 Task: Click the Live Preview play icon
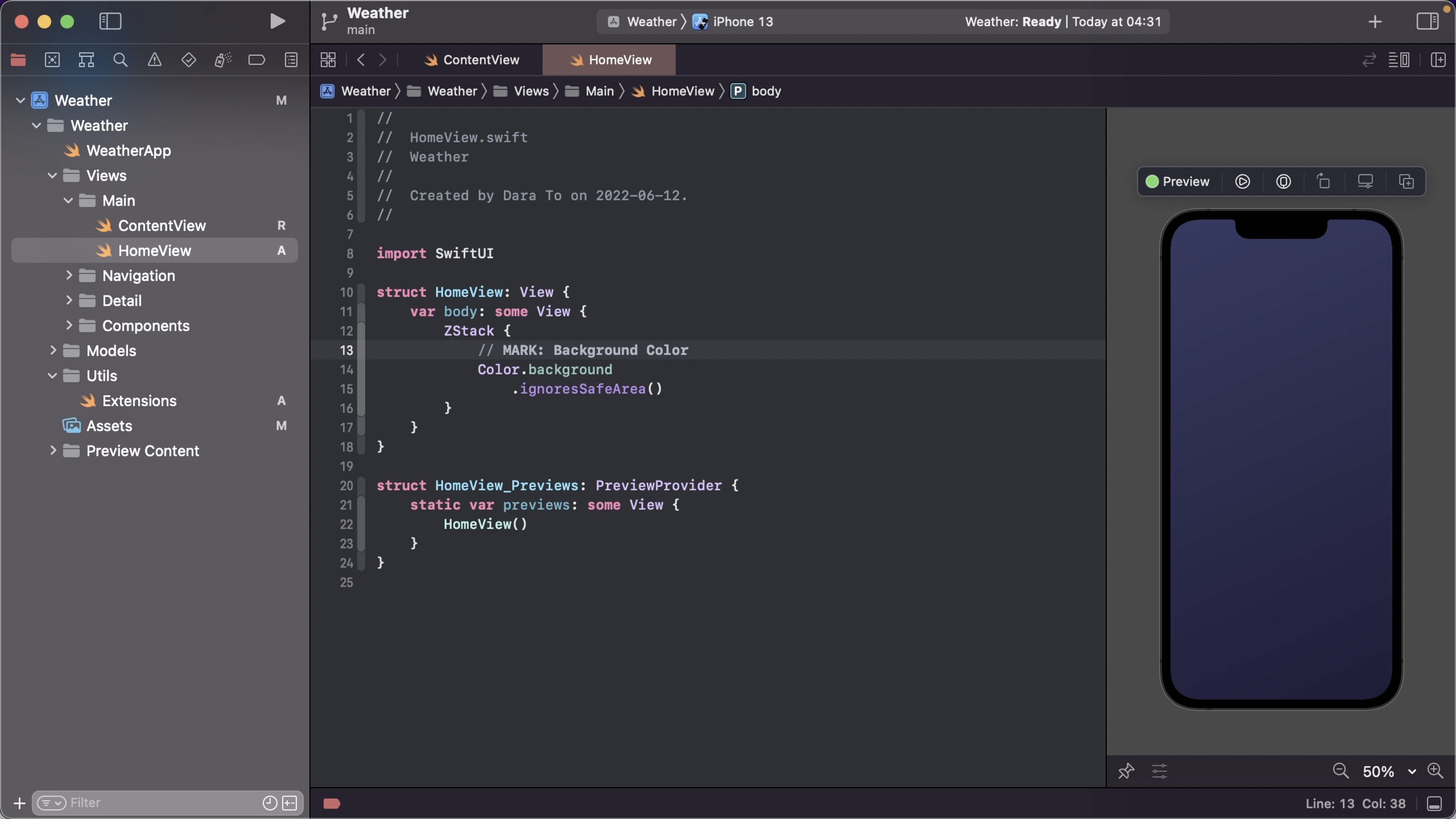[1242, 181]
